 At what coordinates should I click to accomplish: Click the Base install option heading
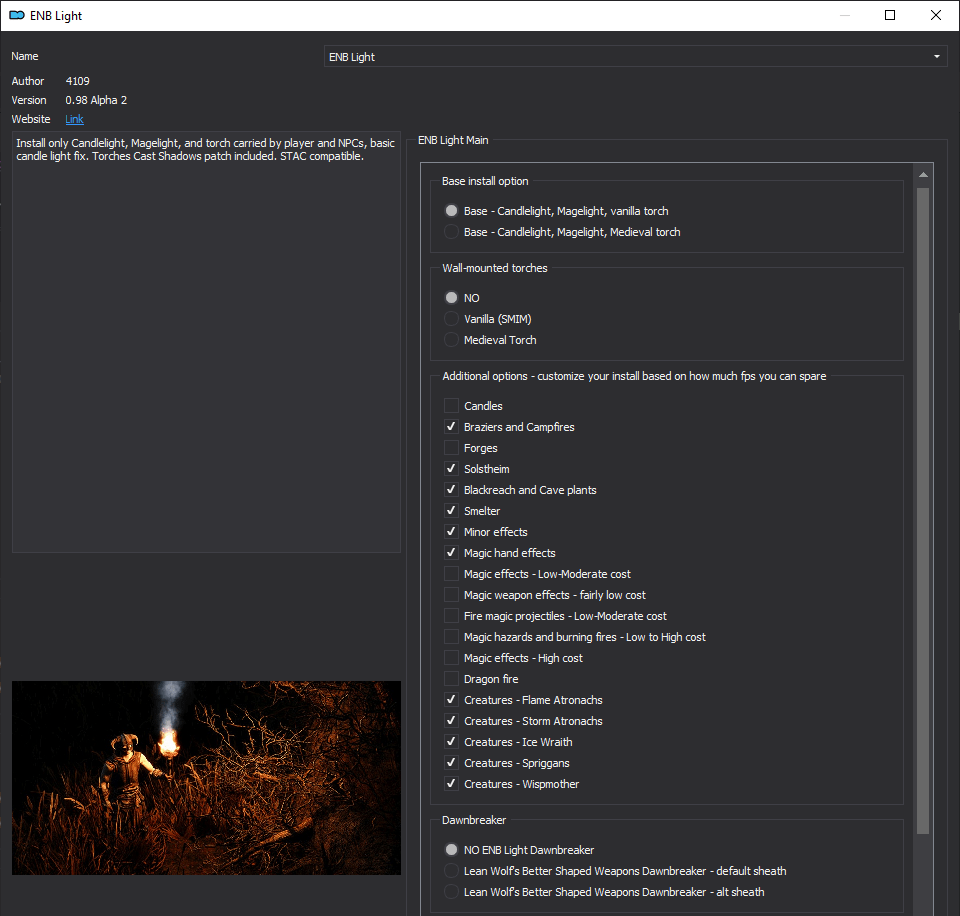click(485, 181)
